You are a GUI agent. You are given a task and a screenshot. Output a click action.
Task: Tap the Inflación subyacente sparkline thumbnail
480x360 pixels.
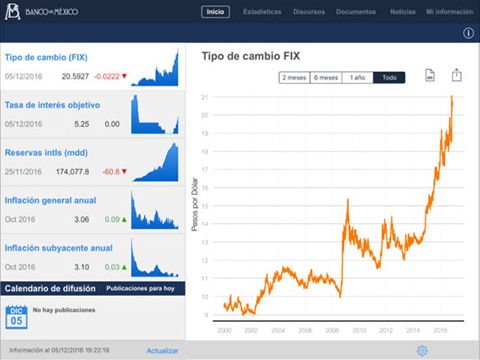155,257
